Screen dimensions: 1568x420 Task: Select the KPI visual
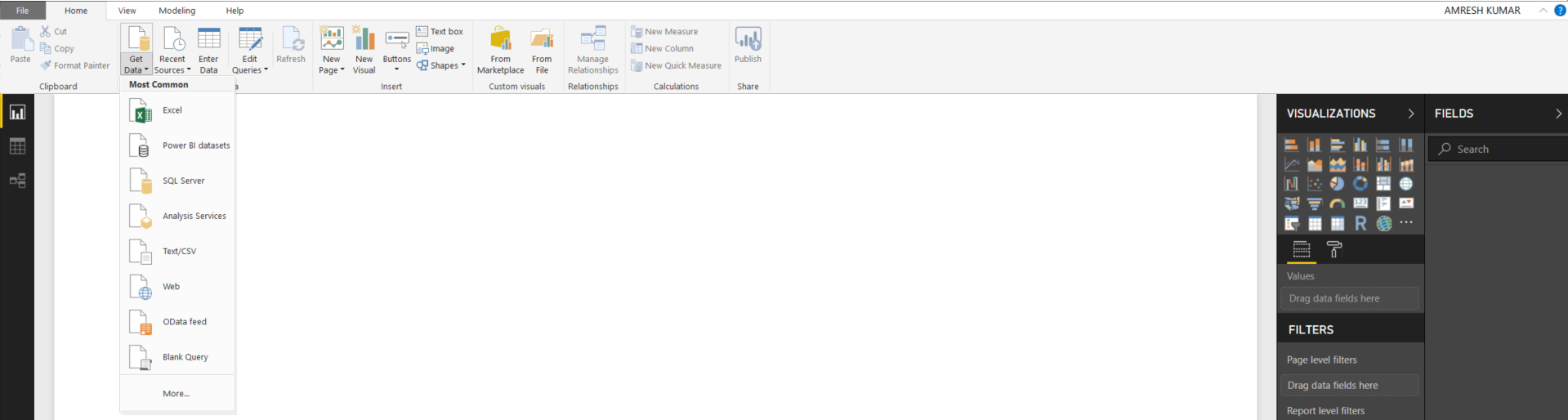pyautogui.click(x=1406, y=203)
